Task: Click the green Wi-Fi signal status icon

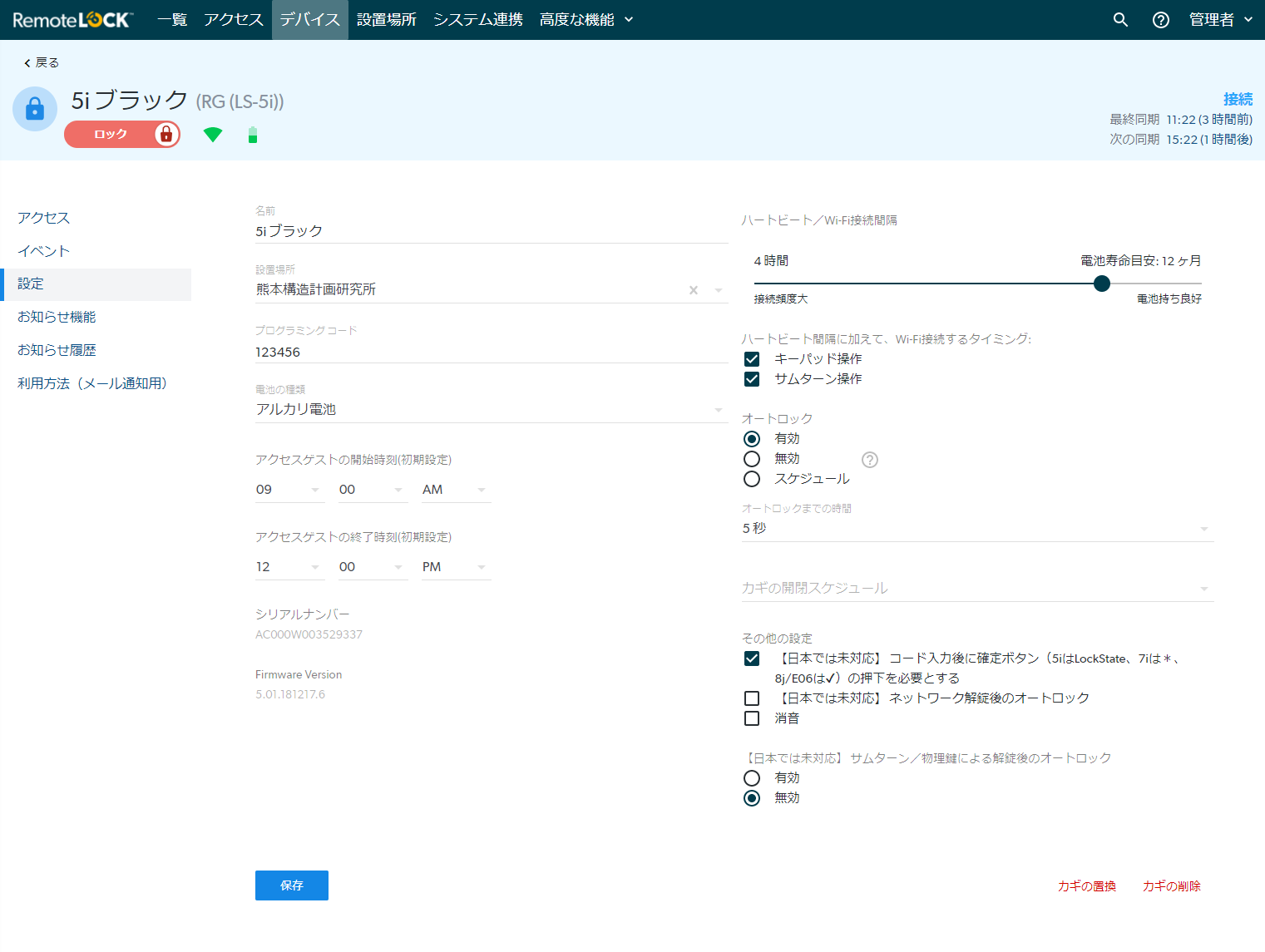Action: click(x=213, y=135)
